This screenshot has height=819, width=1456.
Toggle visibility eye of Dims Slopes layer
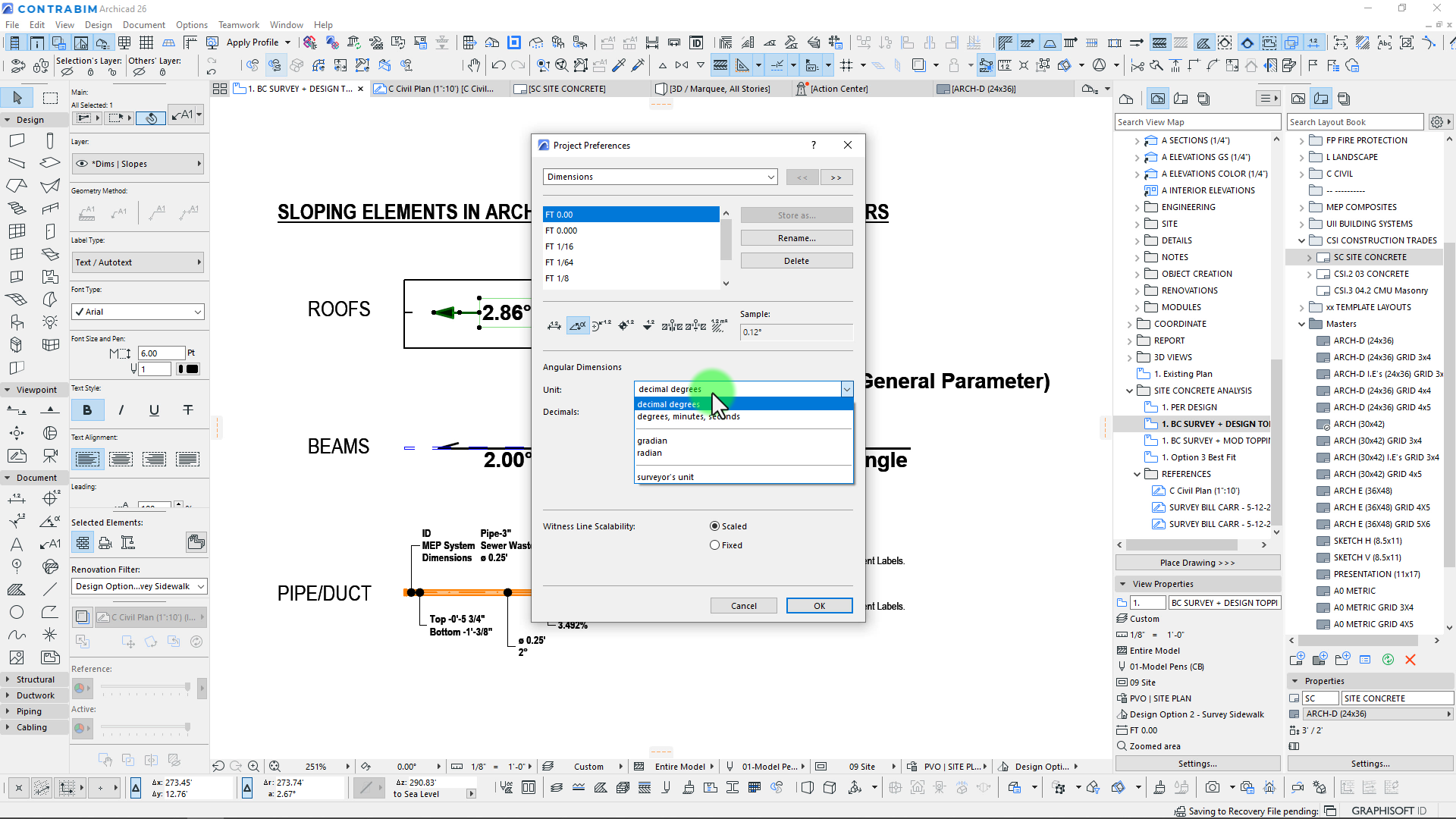pos(82,164)
